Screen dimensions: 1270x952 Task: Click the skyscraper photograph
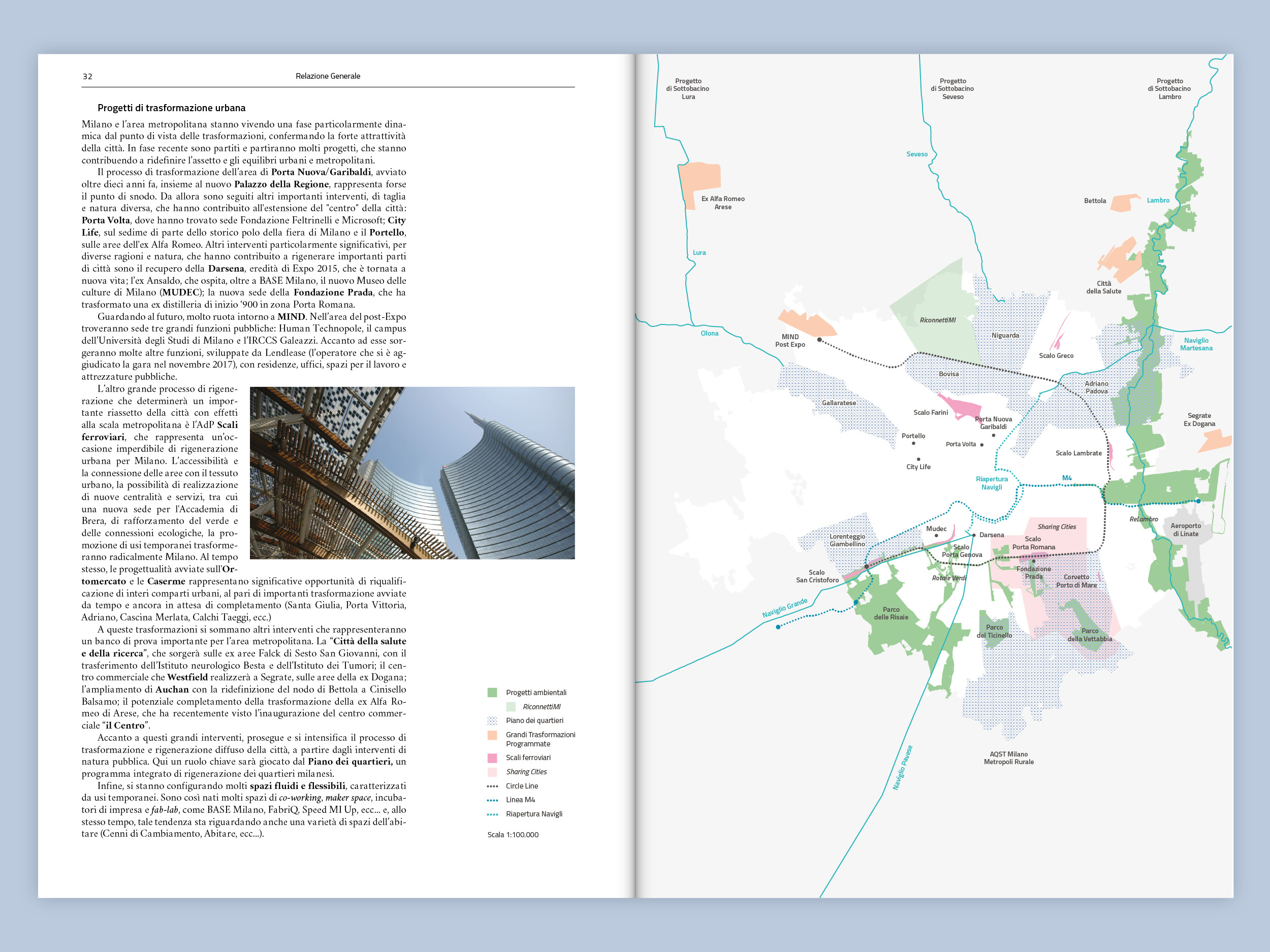(x=411, y=472)
